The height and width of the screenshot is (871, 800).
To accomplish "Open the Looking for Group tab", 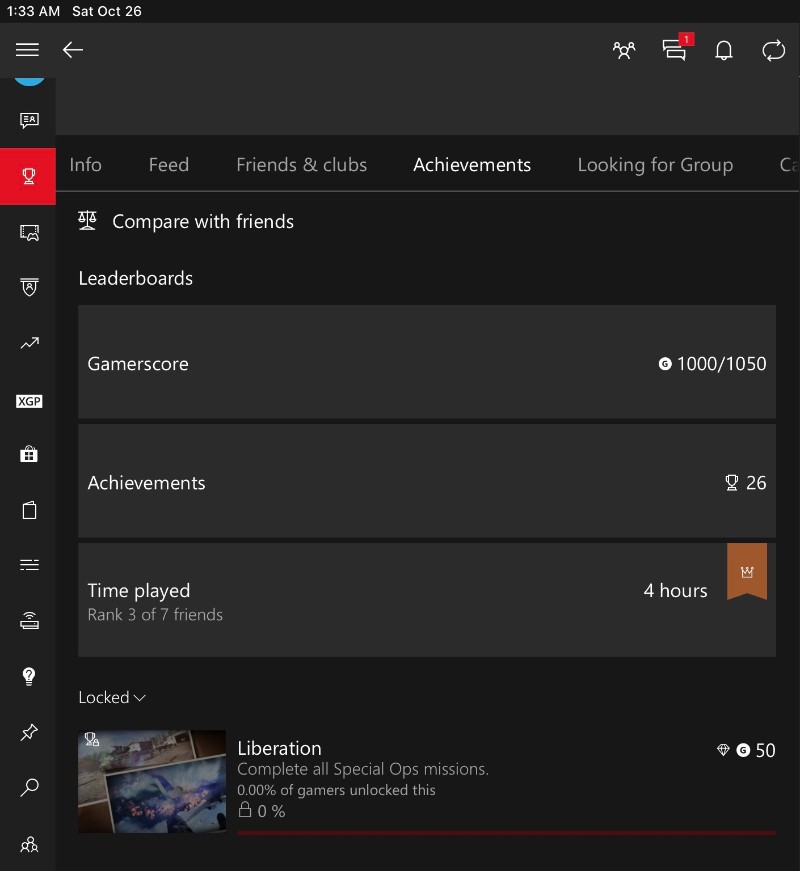I will point(655,165).
